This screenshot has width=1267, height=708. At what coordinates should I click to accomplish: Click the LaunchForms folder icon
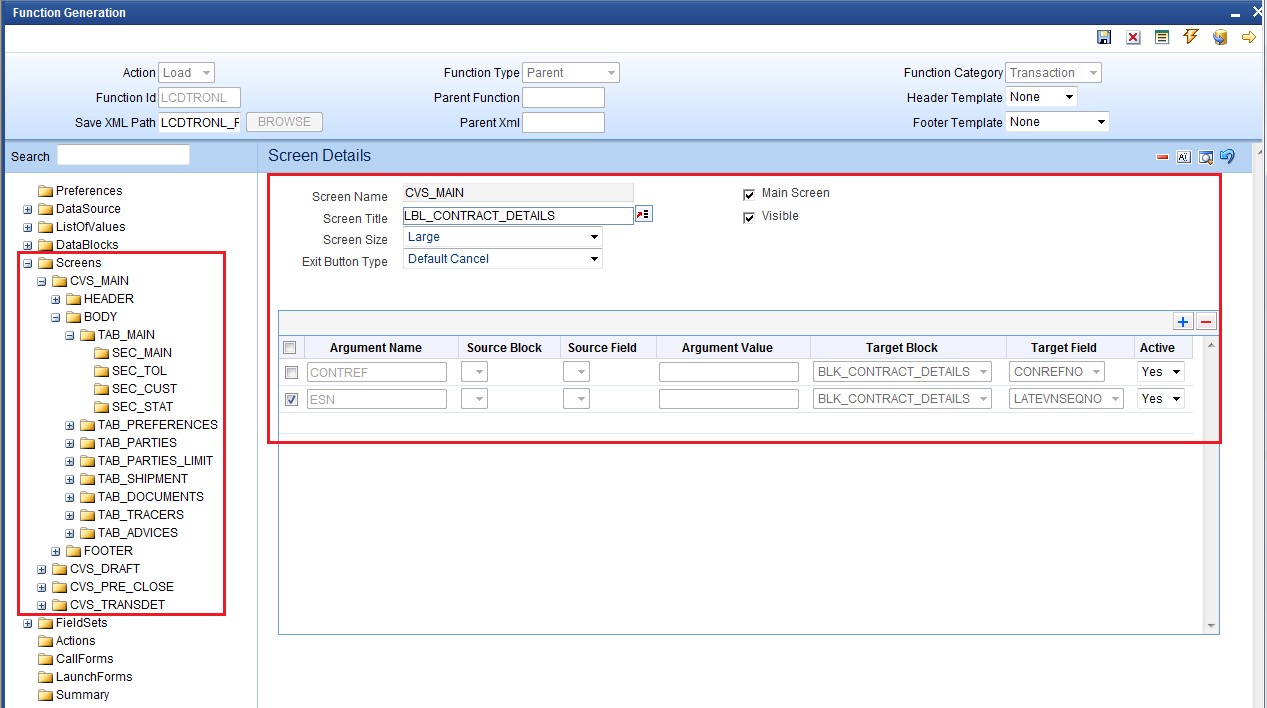click(45, 677)
